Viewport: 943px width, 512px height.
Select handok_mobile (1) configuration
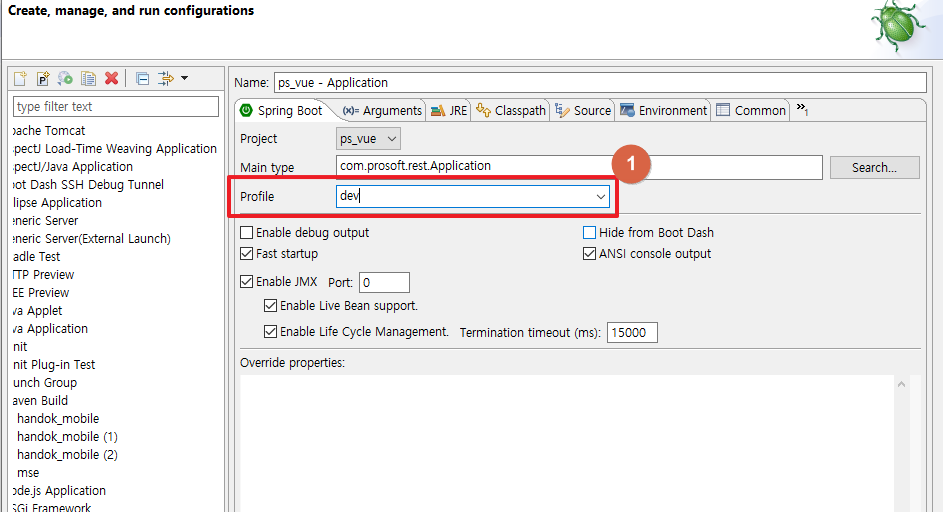tap(67, 437)
